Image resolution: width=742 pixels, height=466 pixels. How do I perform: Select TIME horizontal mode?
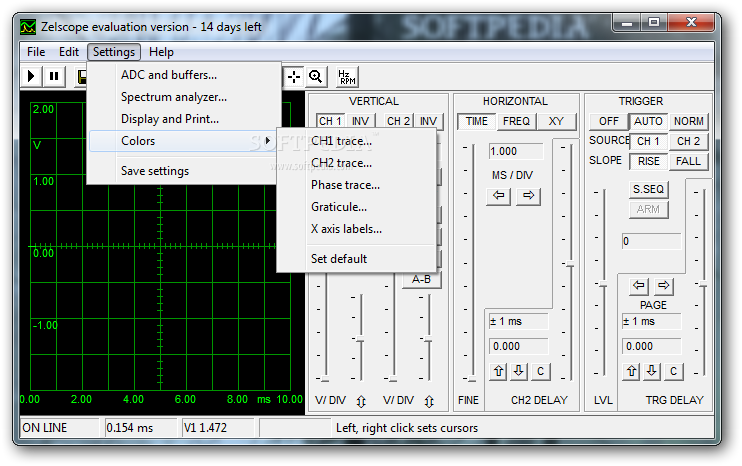(x=477, y=122)
